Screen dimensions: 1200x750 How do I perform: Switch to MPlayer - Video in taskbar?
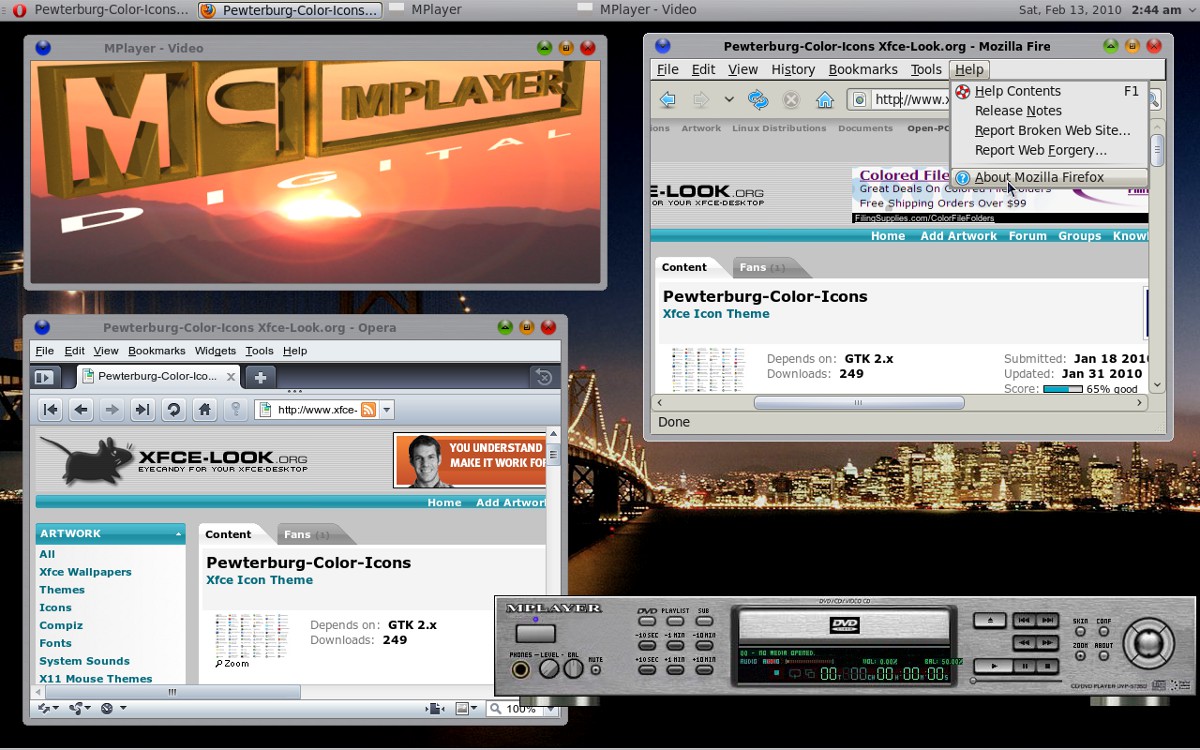(x=648, y=10)
